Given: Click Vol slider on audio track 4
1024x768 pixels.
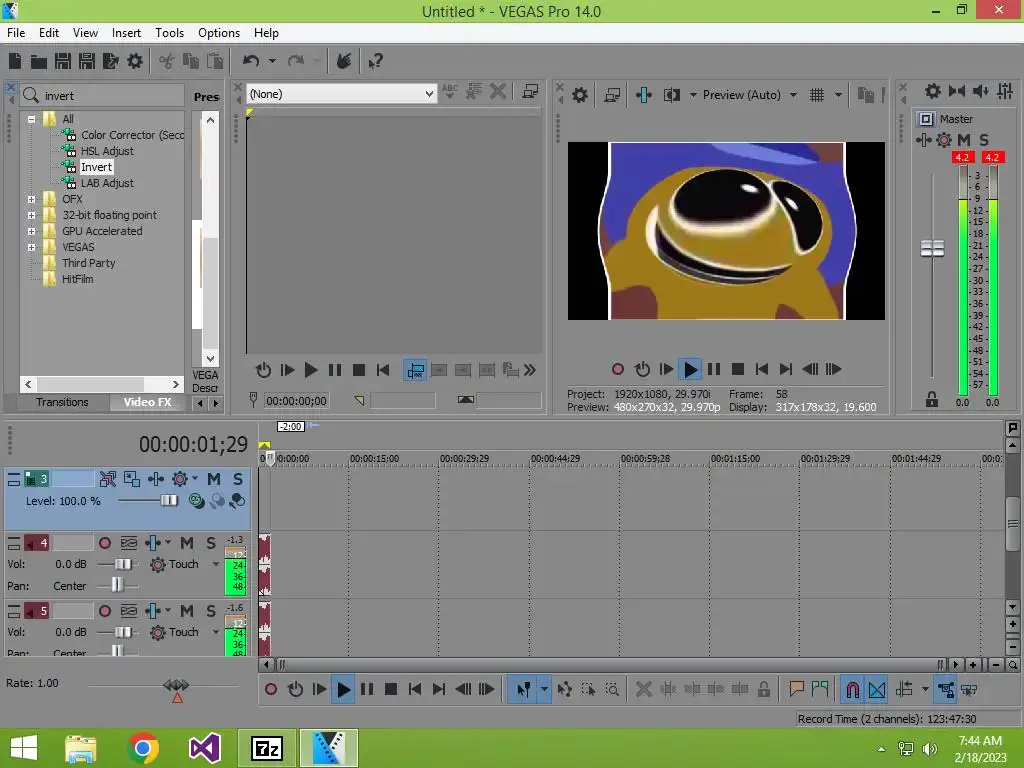Looking at the screenshot, I should [123, 564].
